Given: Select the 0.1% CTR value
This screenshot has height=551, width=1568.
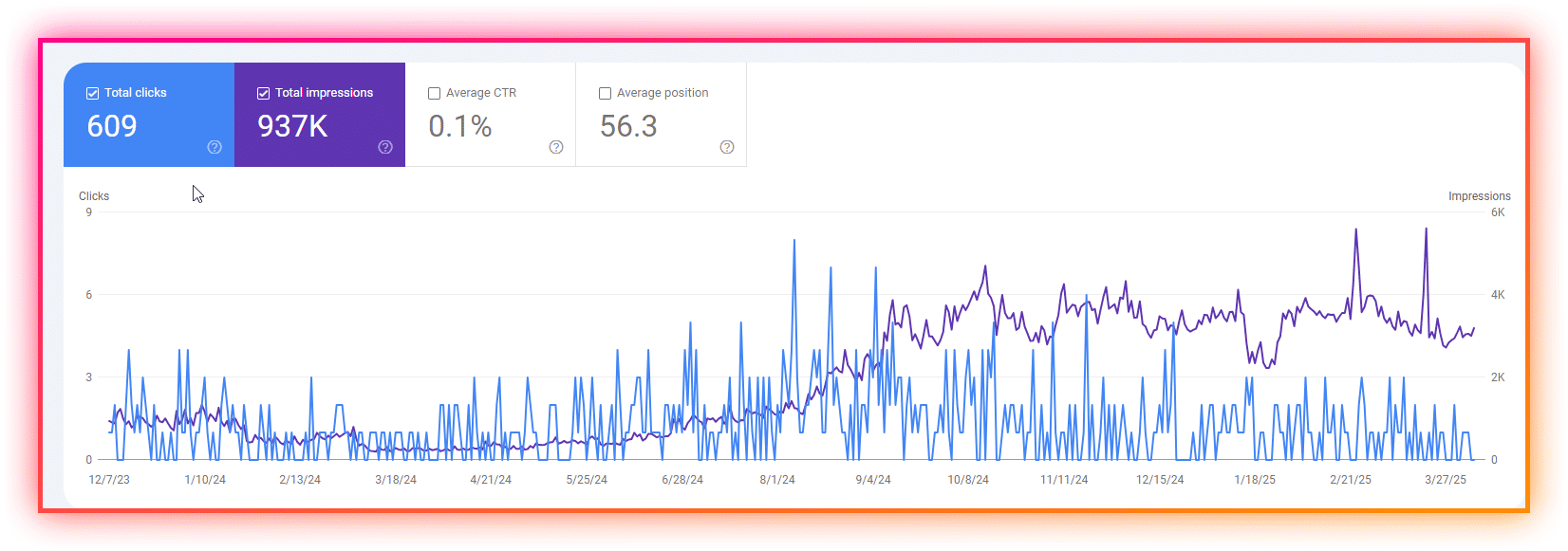Looking at the screenshot, I should (x=460, y=126).
